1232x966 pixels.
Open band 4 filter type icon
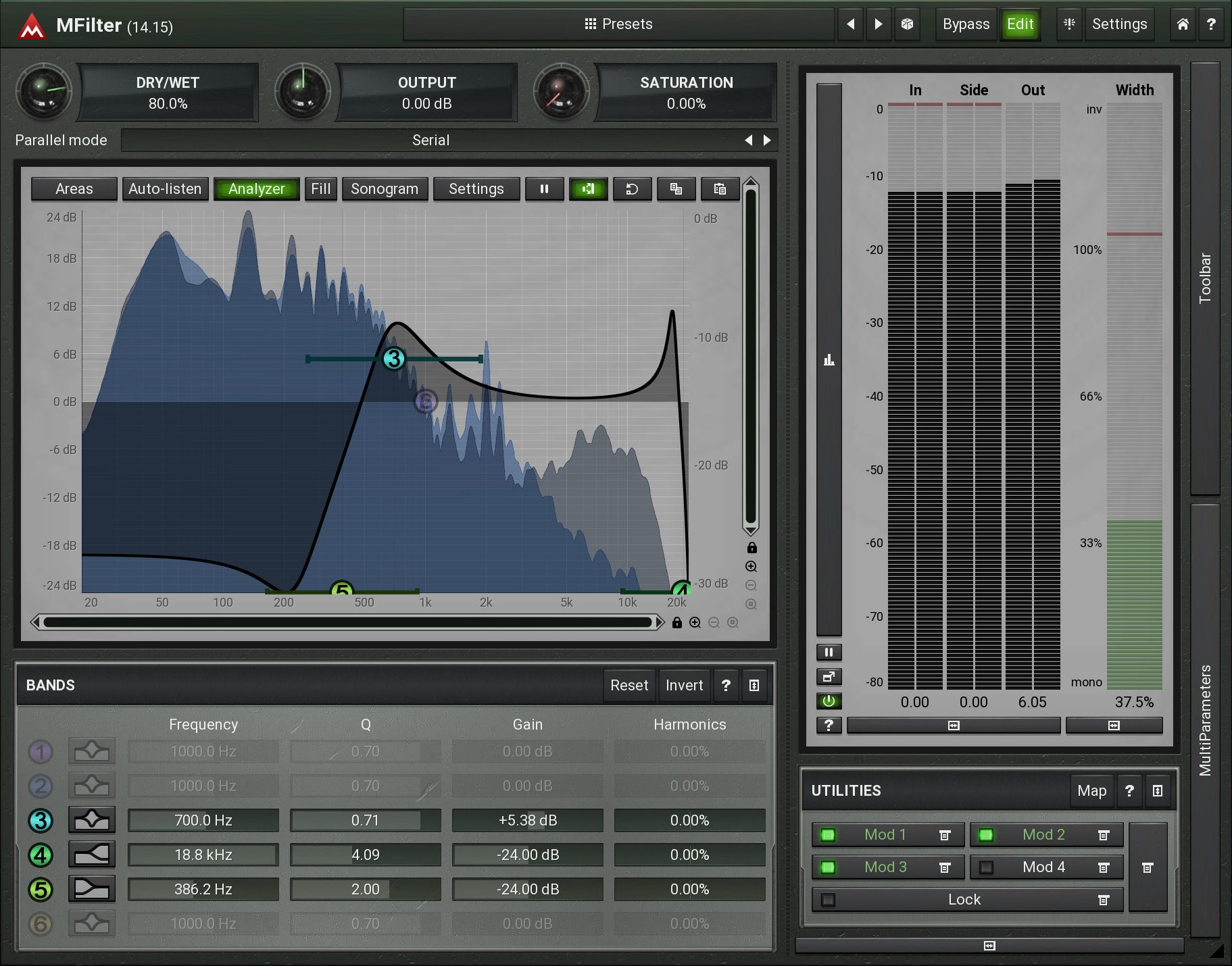[x=92, y=855]
